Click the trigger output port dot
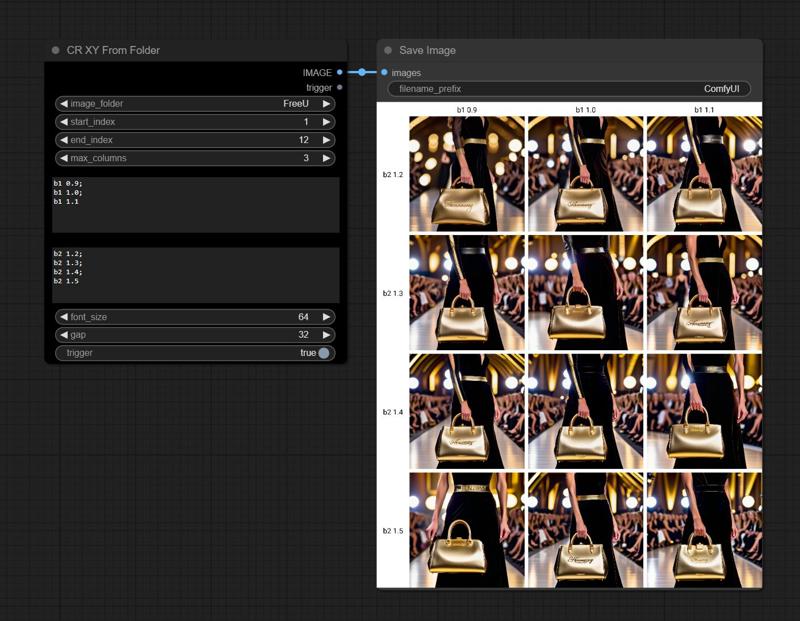 point(340,88)
